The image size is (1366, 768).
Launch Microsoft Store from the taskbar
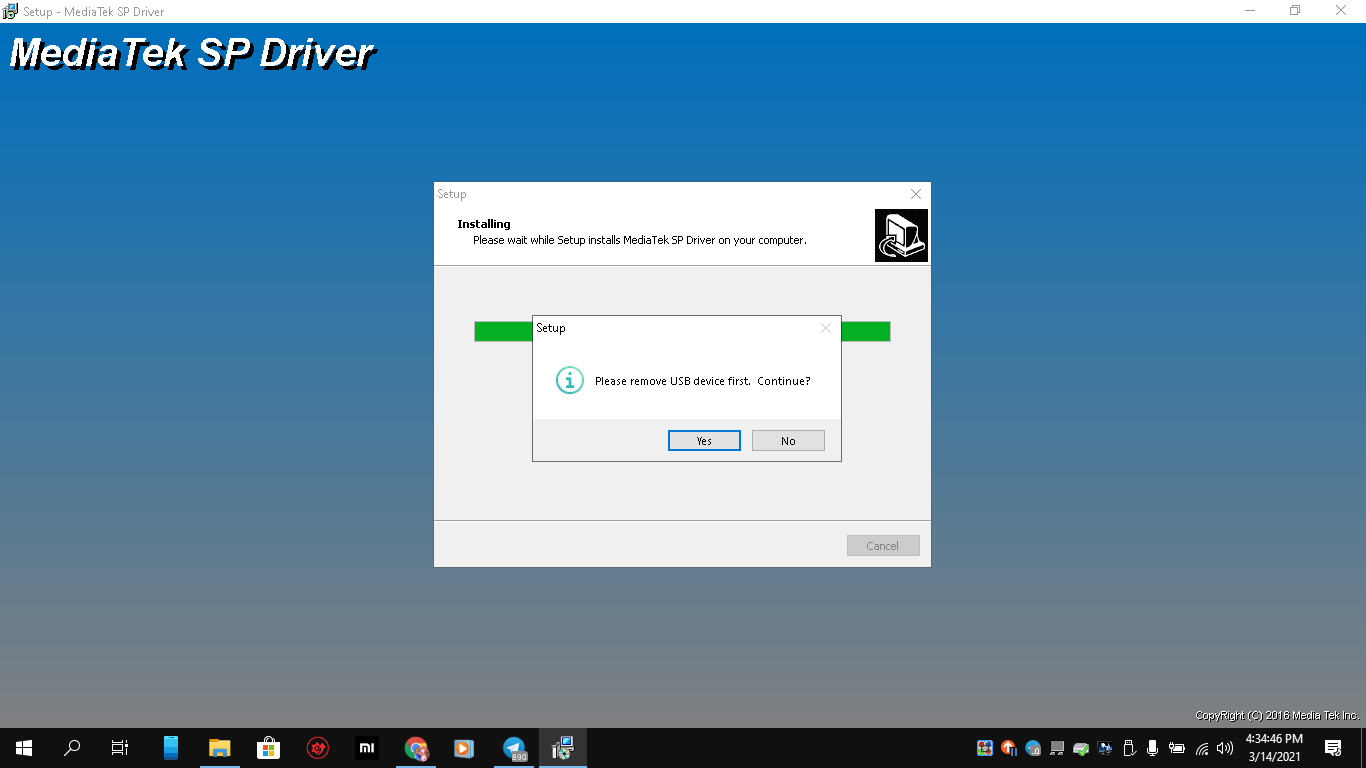(269, 748)
